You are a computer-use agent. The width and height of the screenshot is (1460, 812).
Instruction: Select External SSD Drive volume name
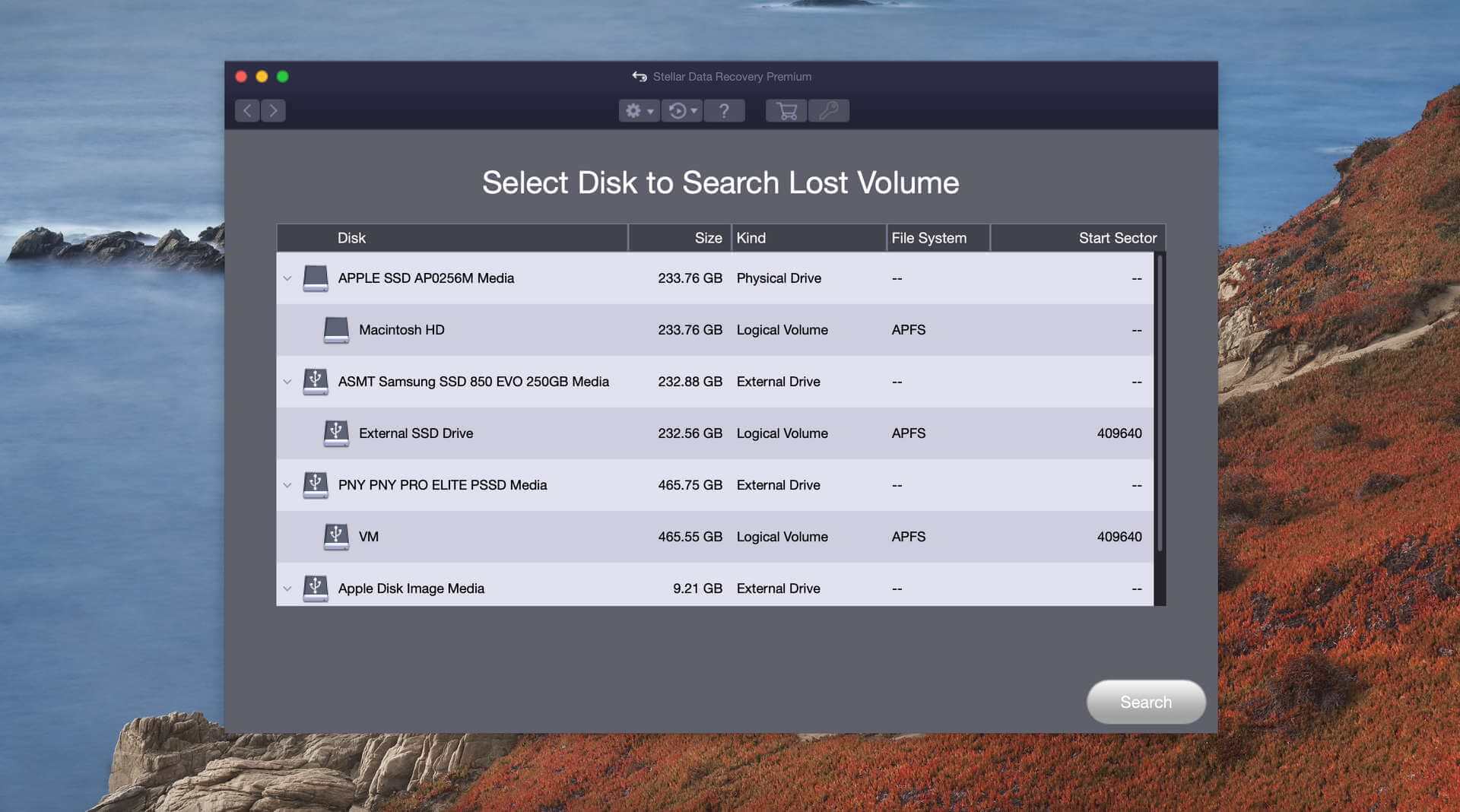(416, 433)
